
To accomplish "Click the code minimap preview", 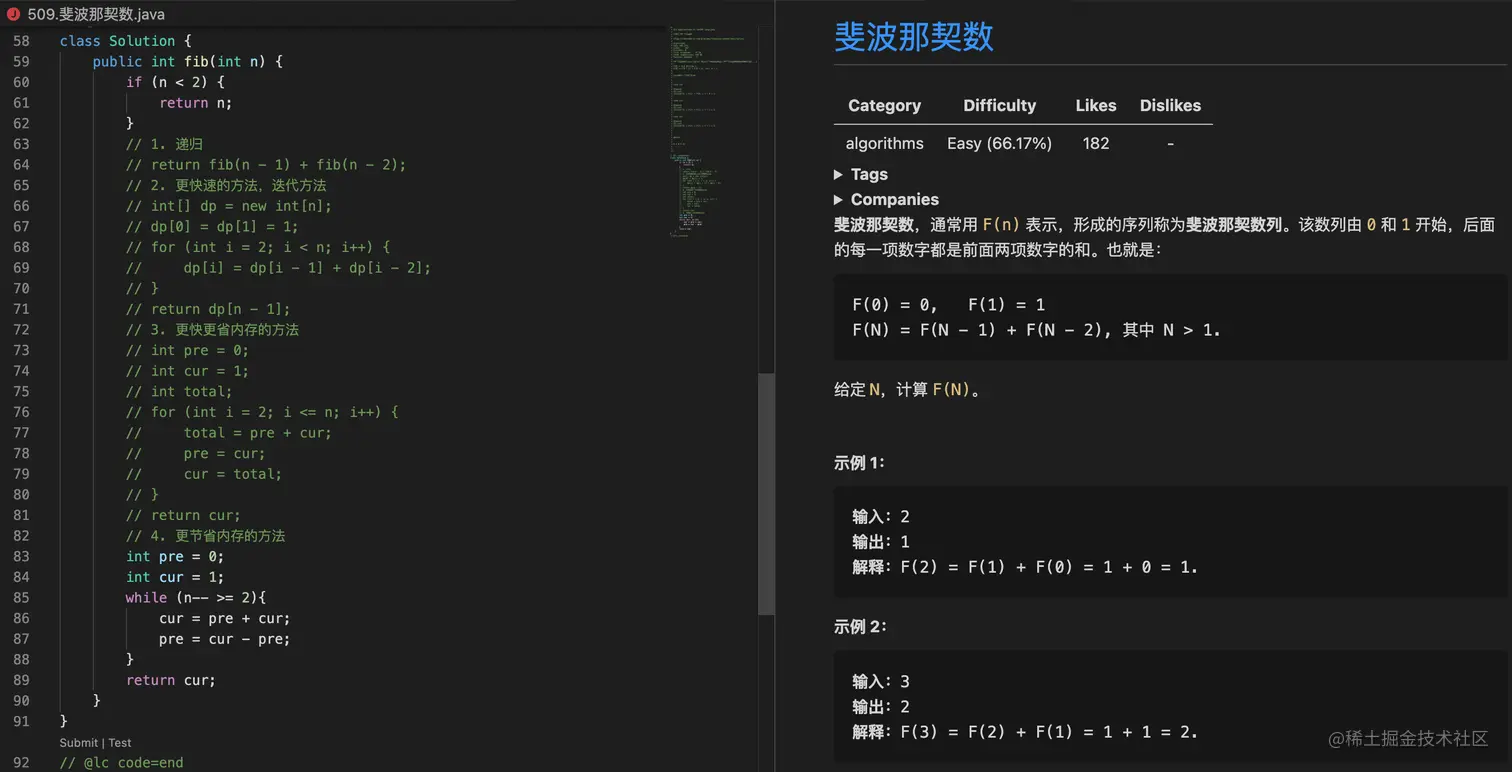I will click(712, 130).
